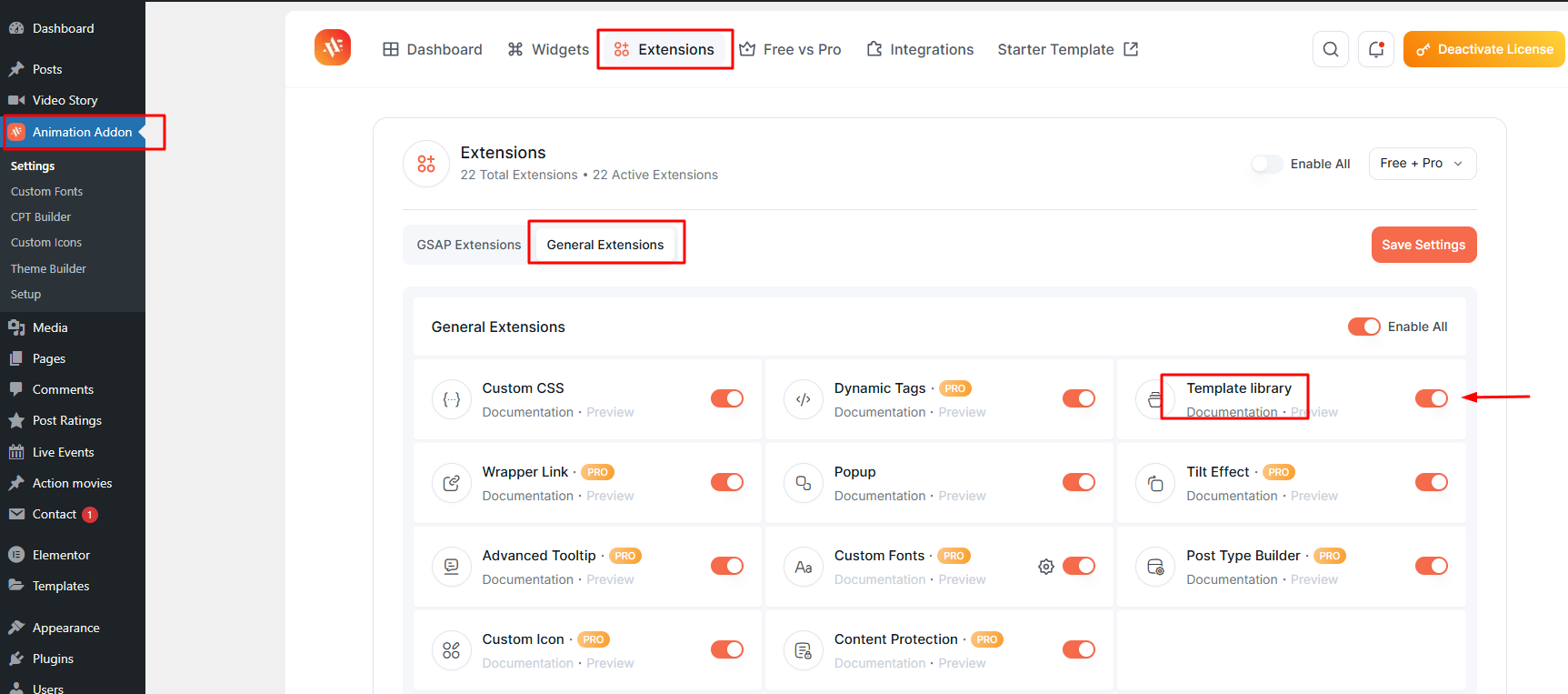Click the Custom Fonts Aa icon

(x=804, y=567)
